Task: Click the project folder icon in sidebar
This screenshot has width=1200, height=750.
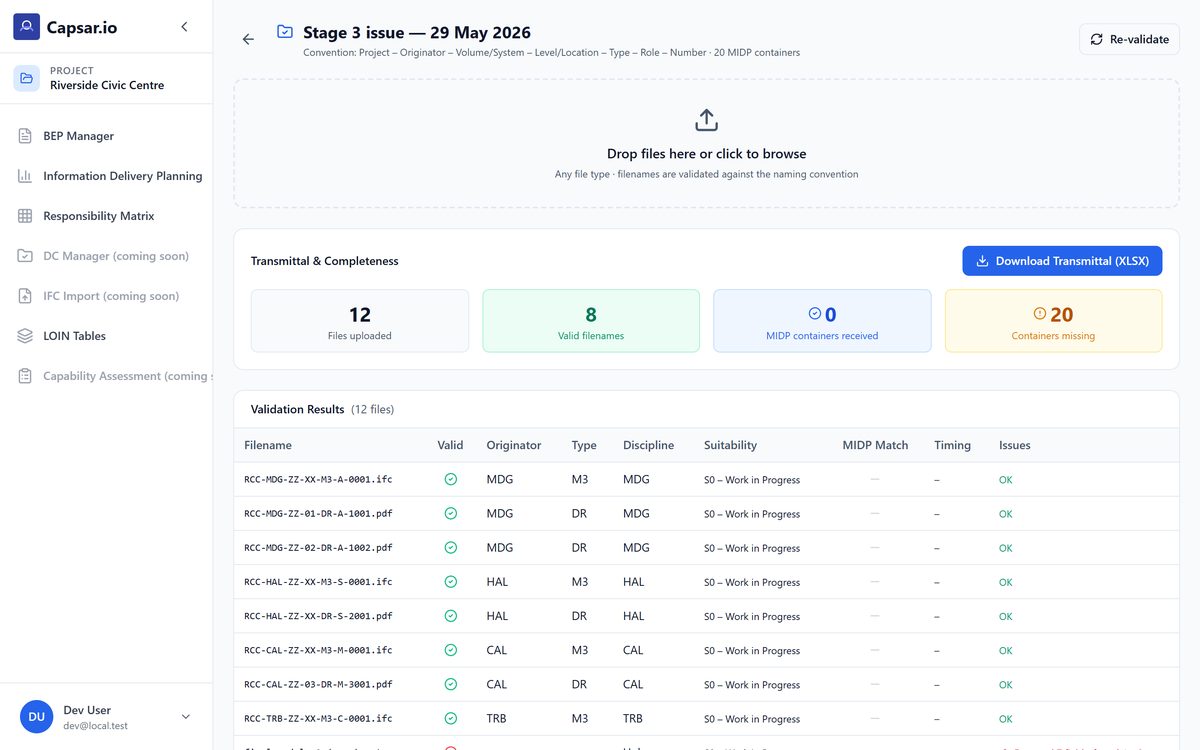Action: pos(26,78)
